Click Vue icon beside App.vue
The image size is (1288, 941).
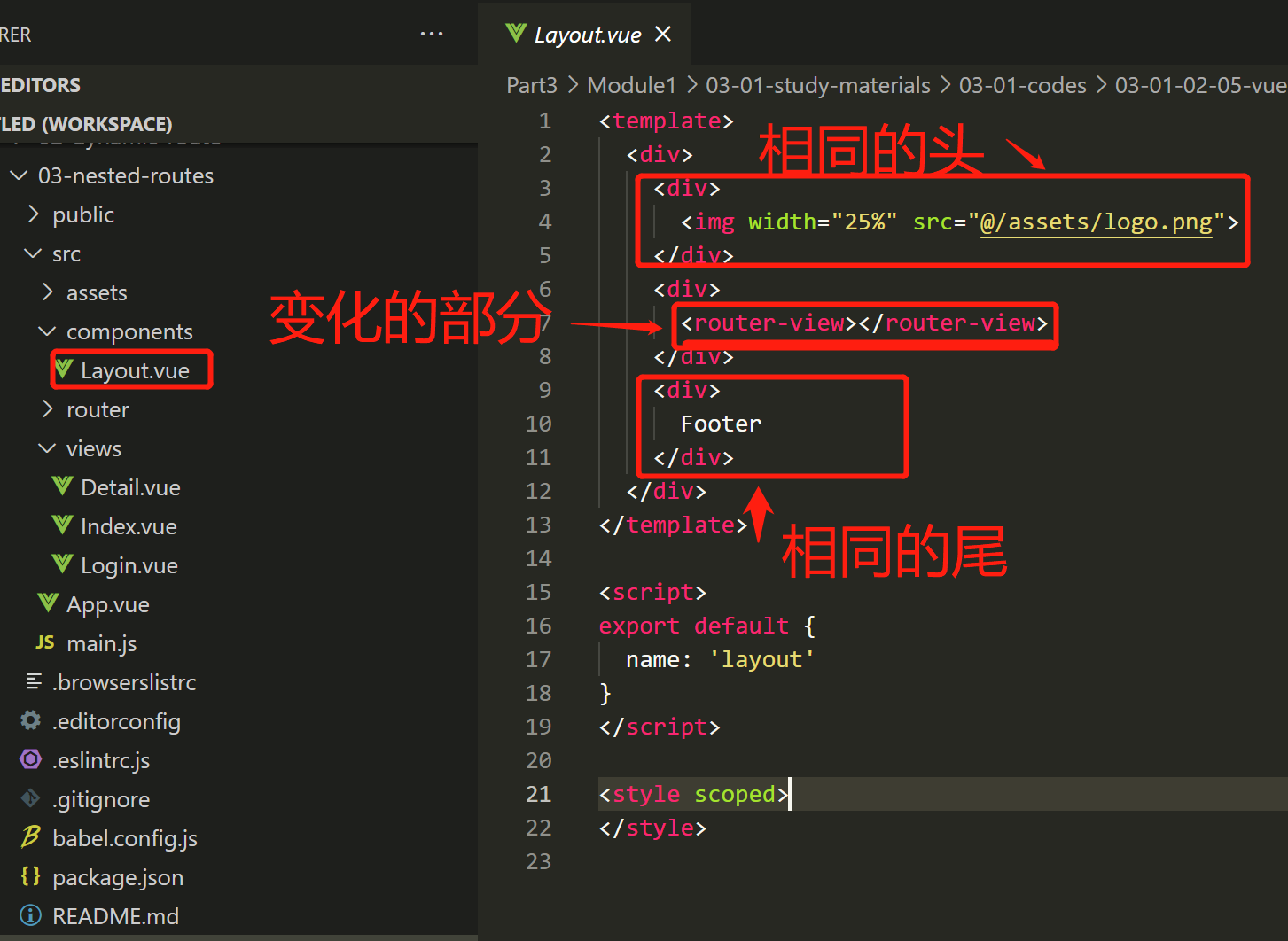pyautogui.click(x=48, y=603)
